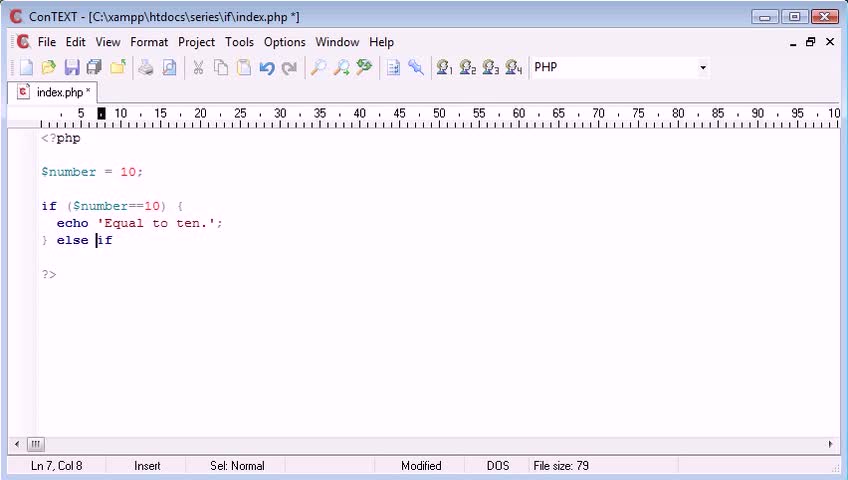Click the stay on top pin icon
The width and height of the screenshot is (848, 480).
coord(415,68)
